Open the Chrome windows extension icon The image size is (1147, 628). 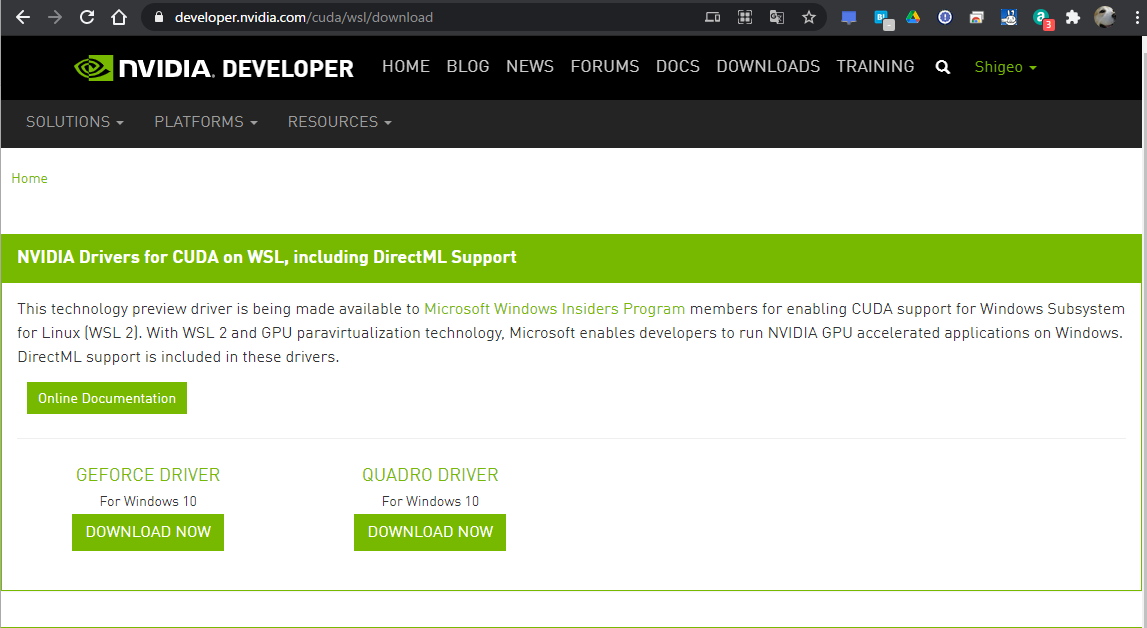click(x=977, y=18)
